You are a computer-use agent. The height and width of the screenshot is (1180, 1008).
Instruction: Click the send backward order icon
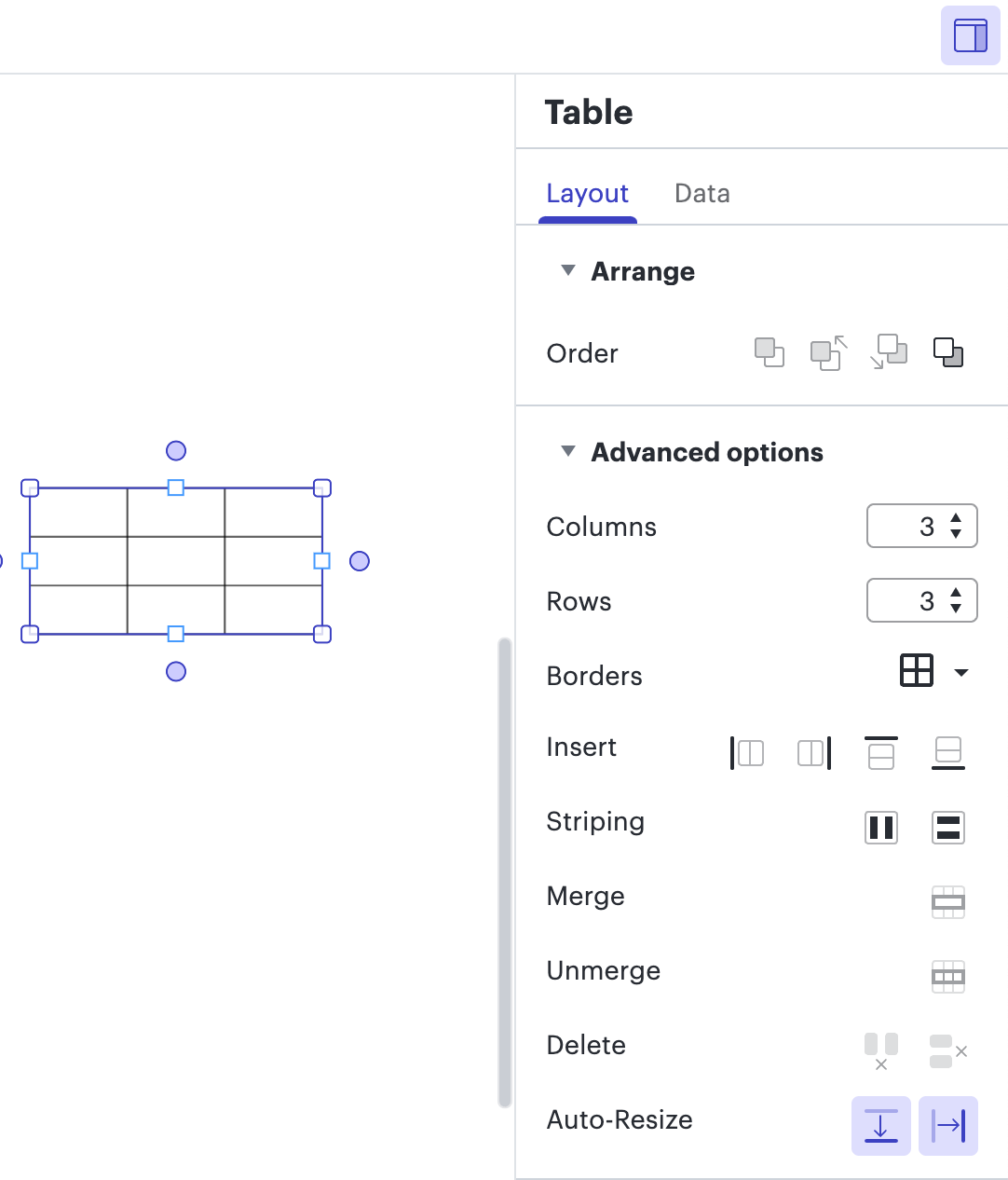(x=889, y=352)
